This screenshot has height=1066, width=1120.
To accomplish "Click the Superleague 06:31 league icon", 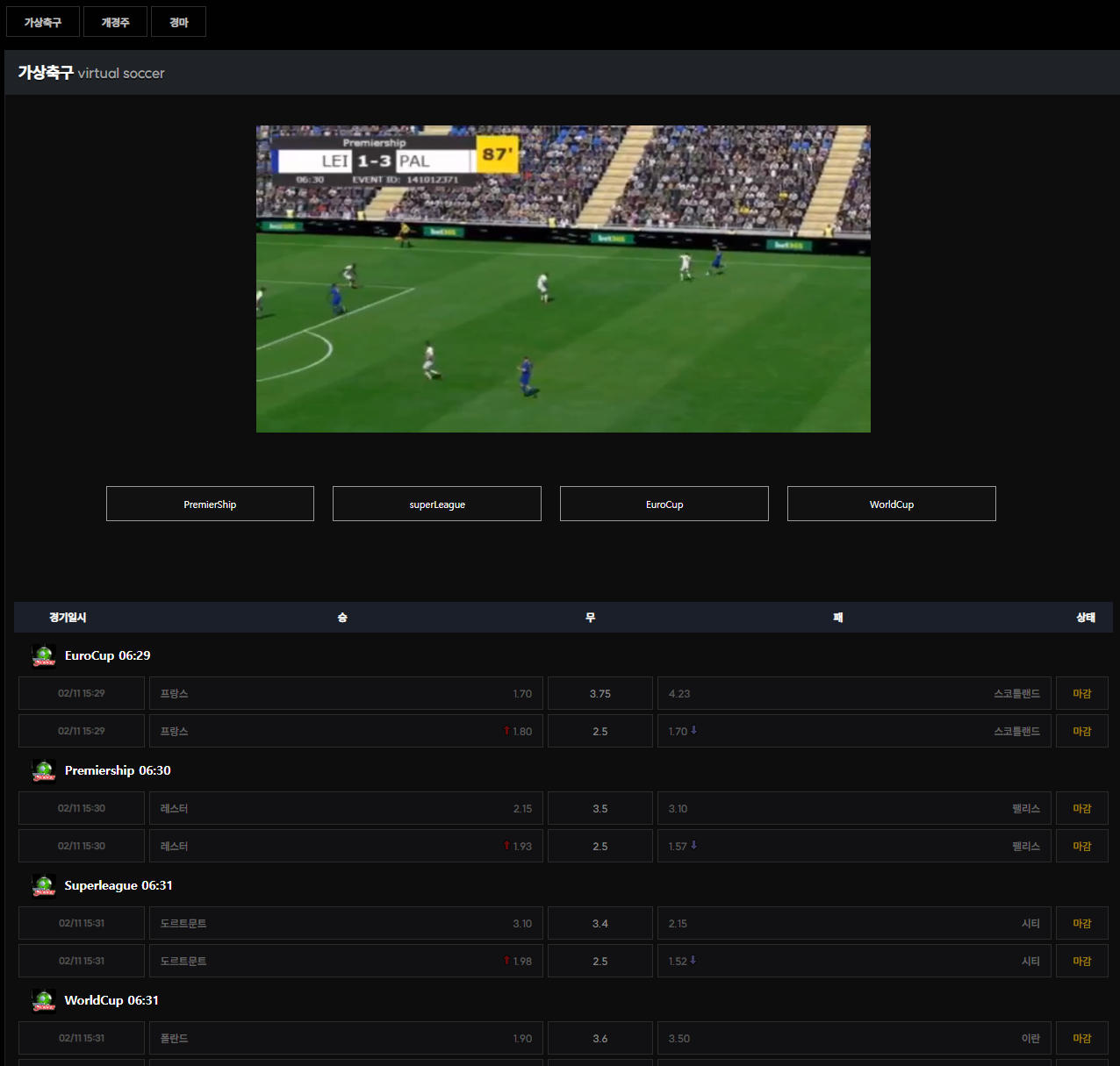I will click(44, 885).
